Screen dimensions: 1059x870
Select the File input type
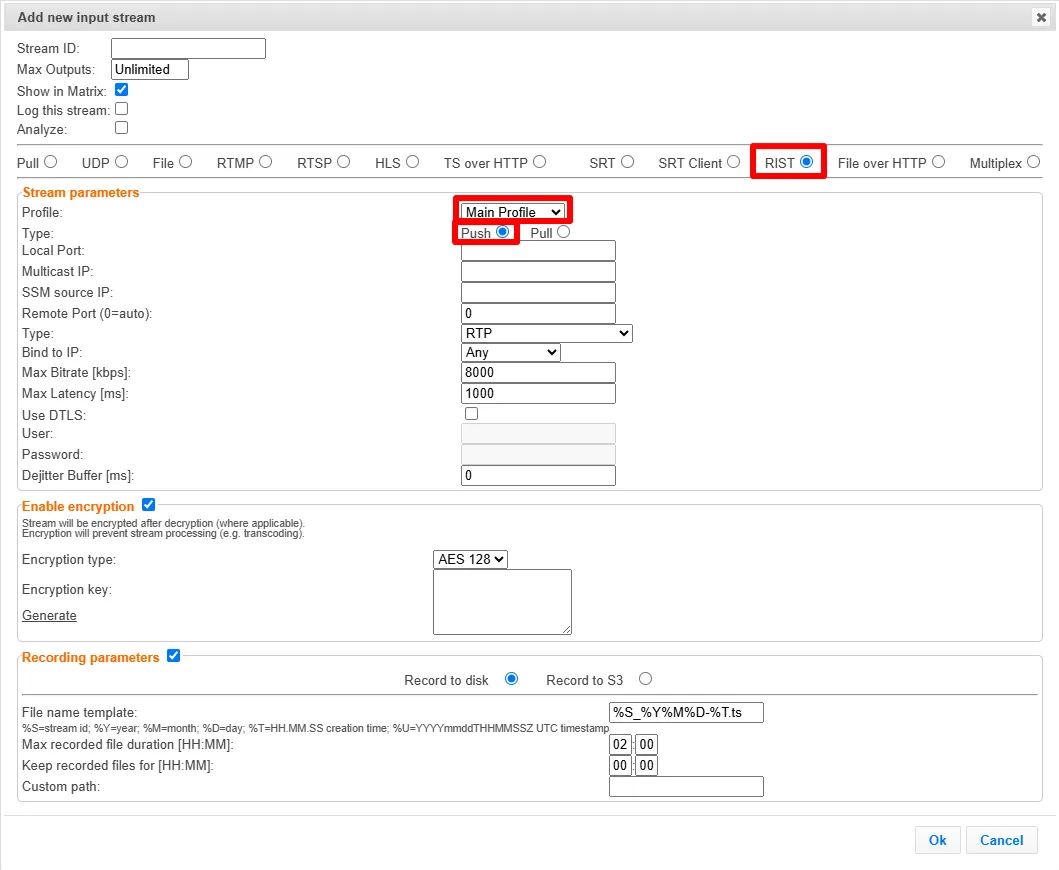click(x=186, y=162)
